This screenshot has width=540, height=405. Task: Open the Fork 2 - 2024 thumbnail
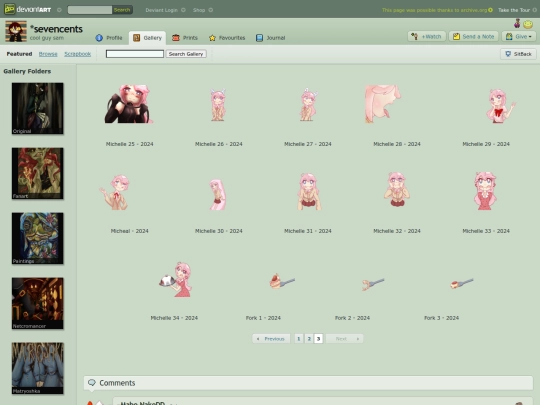click(x=373, y=284)
